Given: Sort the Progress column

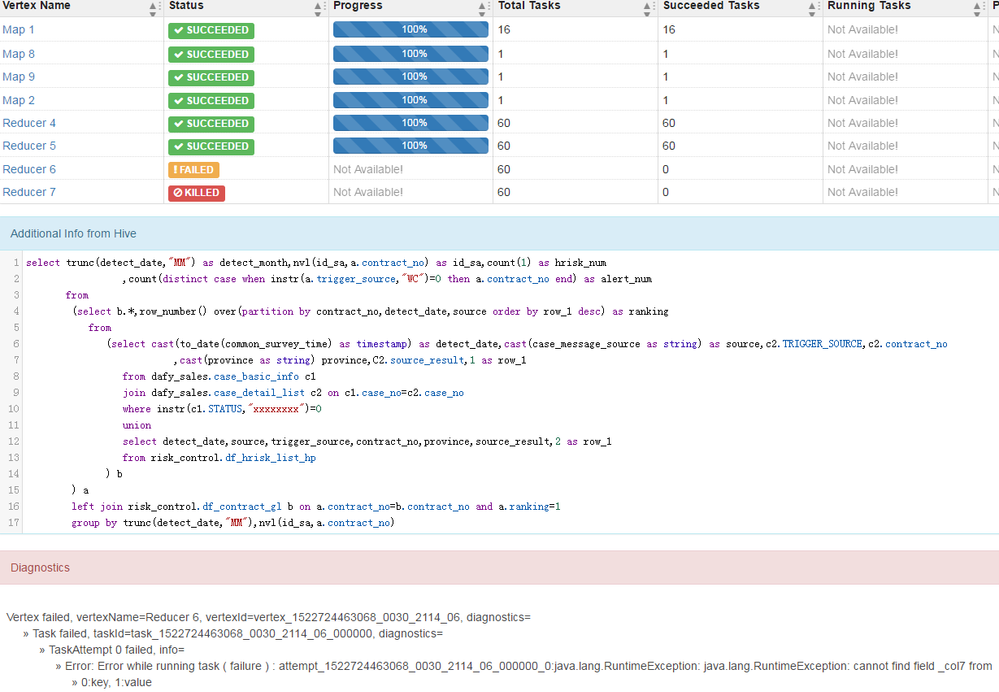Looking at the screenshot, I should click(483, 8).
